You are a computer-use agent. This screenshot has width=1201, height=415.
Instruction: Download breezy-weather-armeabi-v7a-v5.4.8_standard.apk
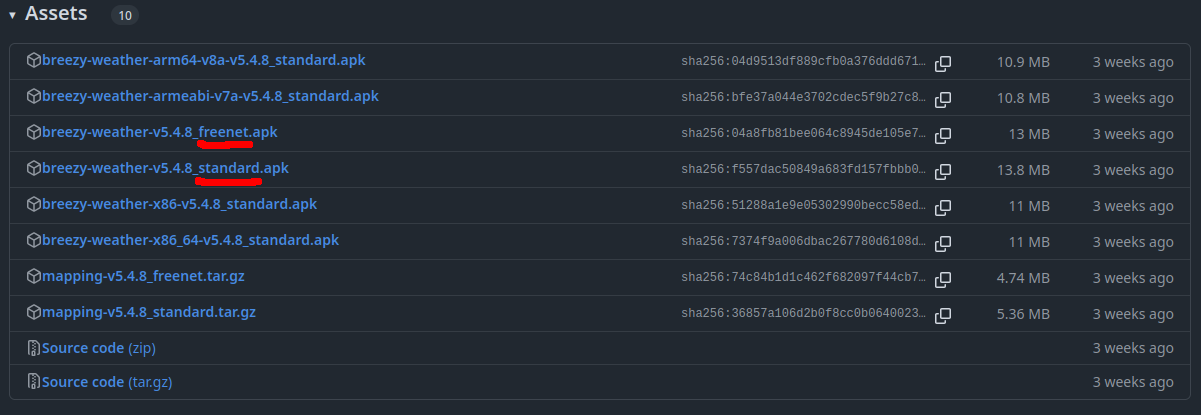coord(210,96)
